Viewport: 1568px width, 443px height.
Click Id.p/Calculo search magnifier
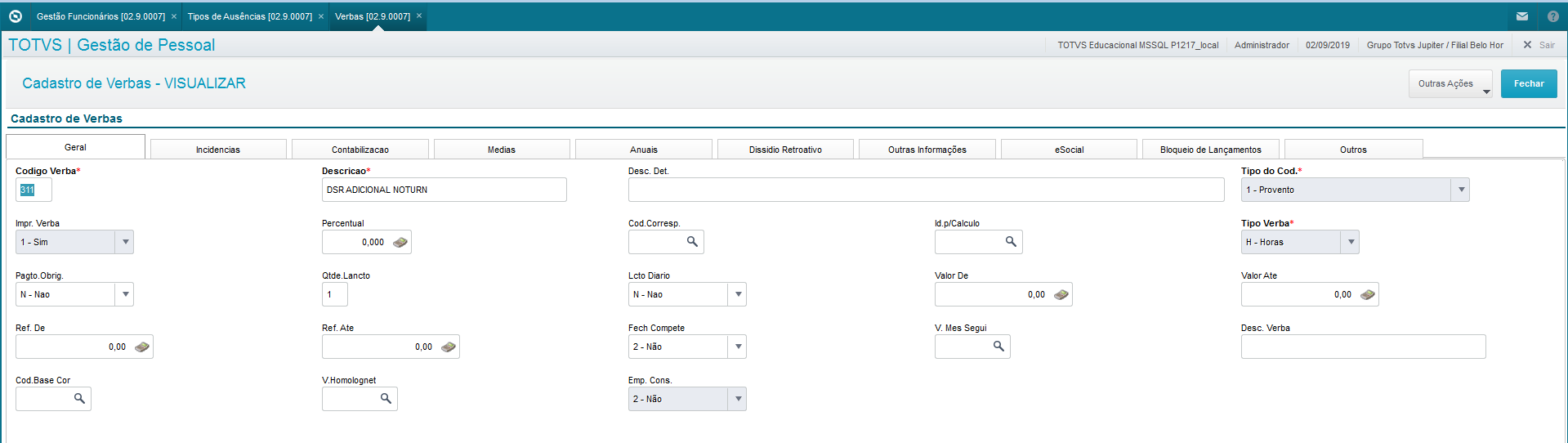coord(1011,241)
